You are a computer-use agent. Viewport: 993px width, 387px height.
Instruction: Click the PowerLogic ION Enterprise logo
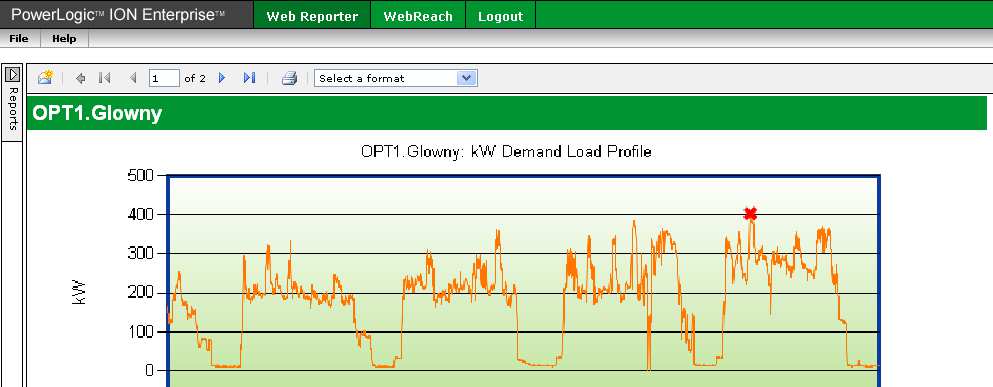click(x=118, y=15)
